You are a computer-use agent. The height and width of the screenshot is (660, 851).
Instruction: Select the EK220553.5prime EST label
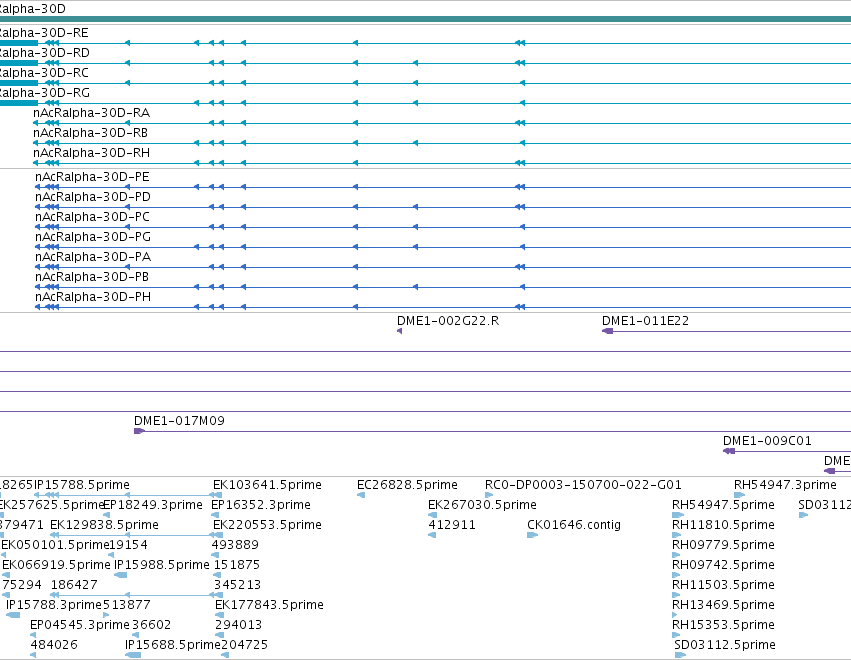[x=267, y=525]
